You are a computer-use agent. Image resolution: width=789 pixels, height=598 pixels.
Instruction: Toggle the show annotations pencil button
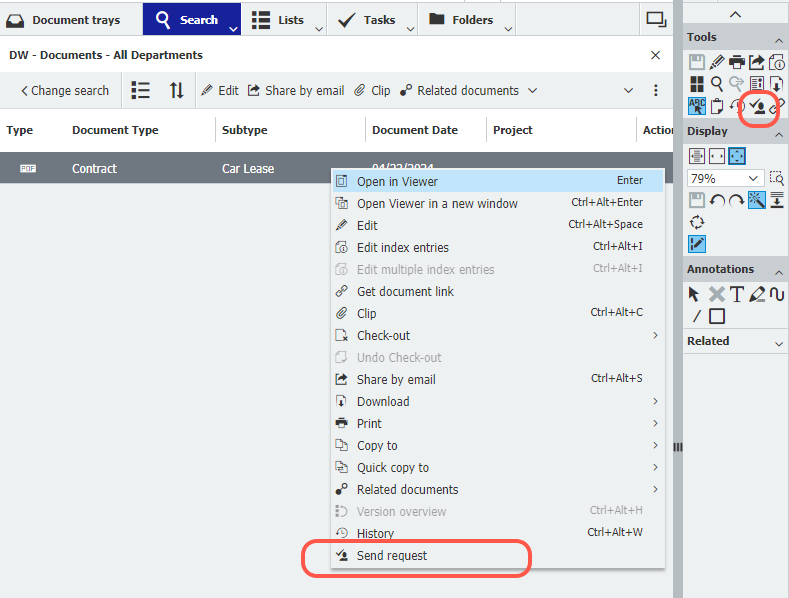[x=697, y=244]
